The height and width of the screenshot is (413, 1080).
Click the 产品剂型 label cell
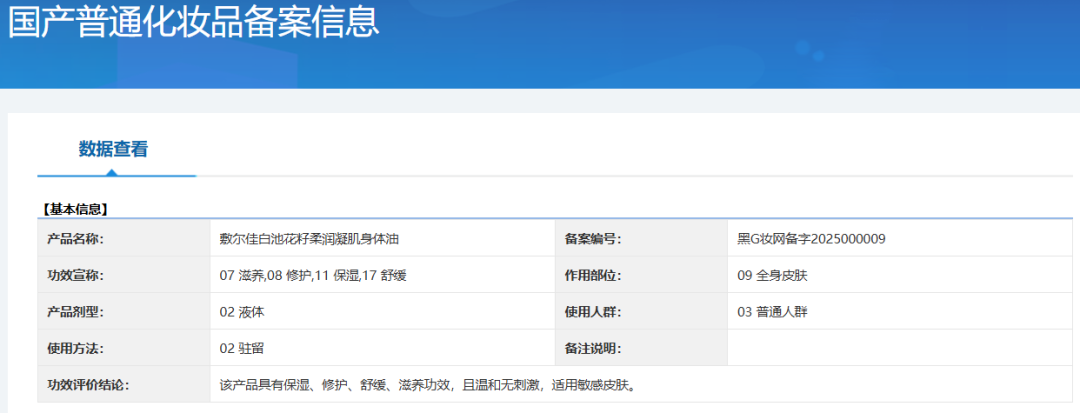point(124,312)
